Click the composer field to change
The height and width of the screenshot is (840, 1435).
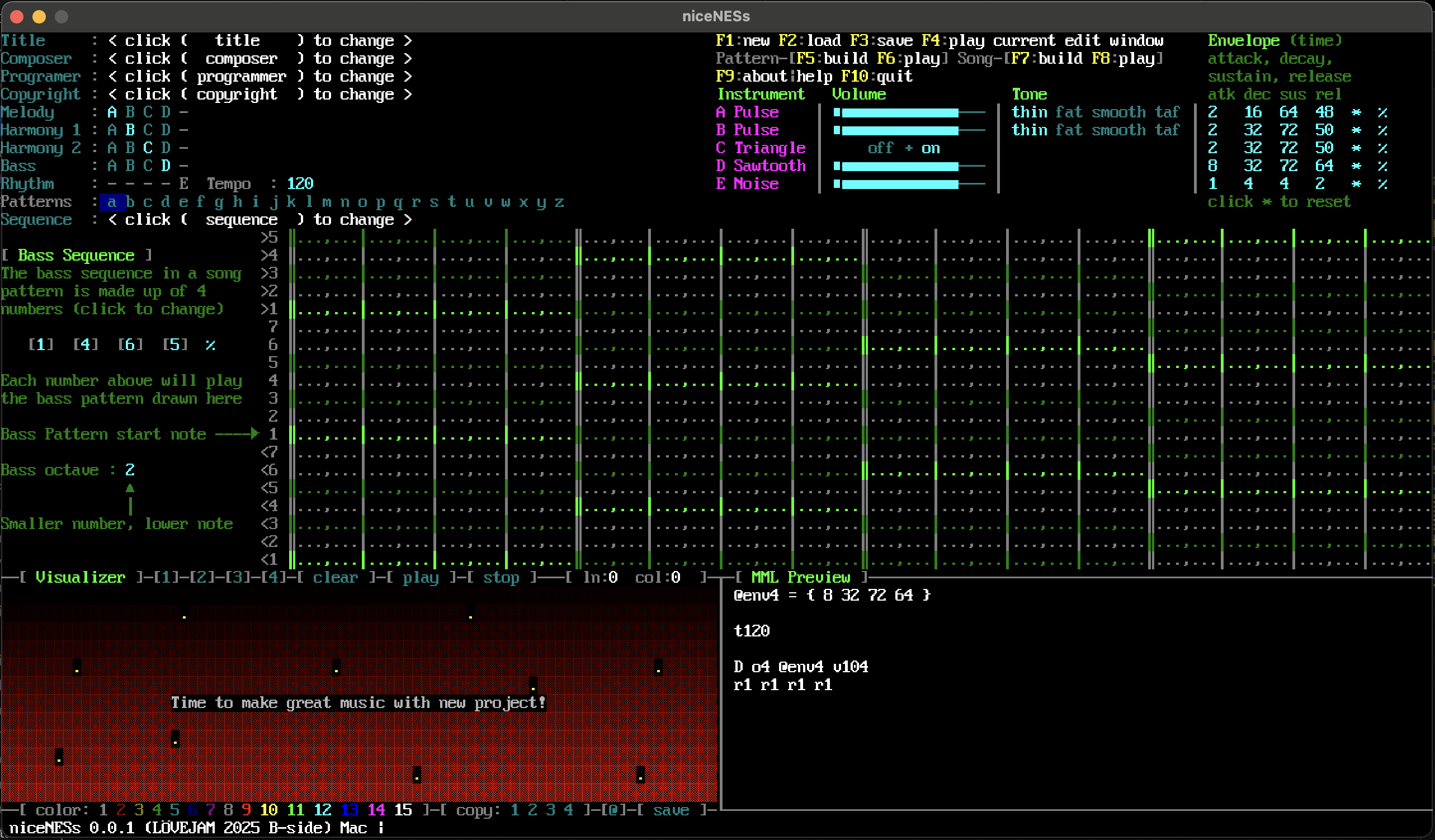pos(241,59)
